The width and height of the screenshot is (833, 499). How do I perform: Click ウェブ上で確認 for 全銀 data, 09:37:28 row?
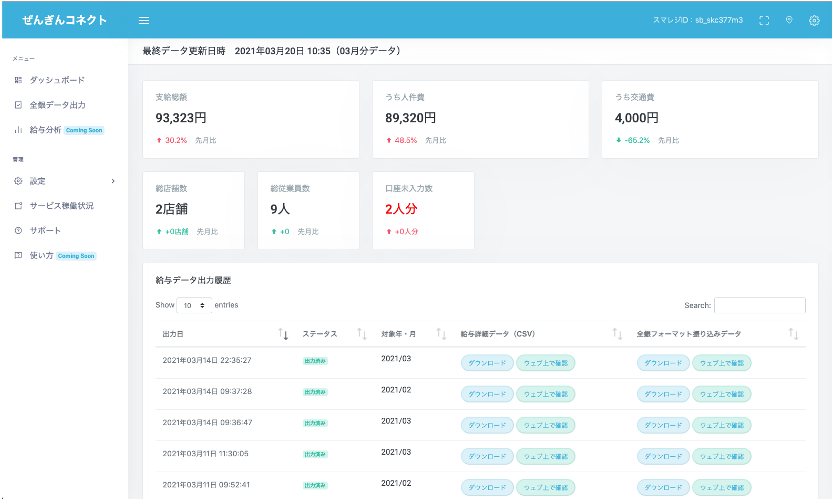coord(721,394)
